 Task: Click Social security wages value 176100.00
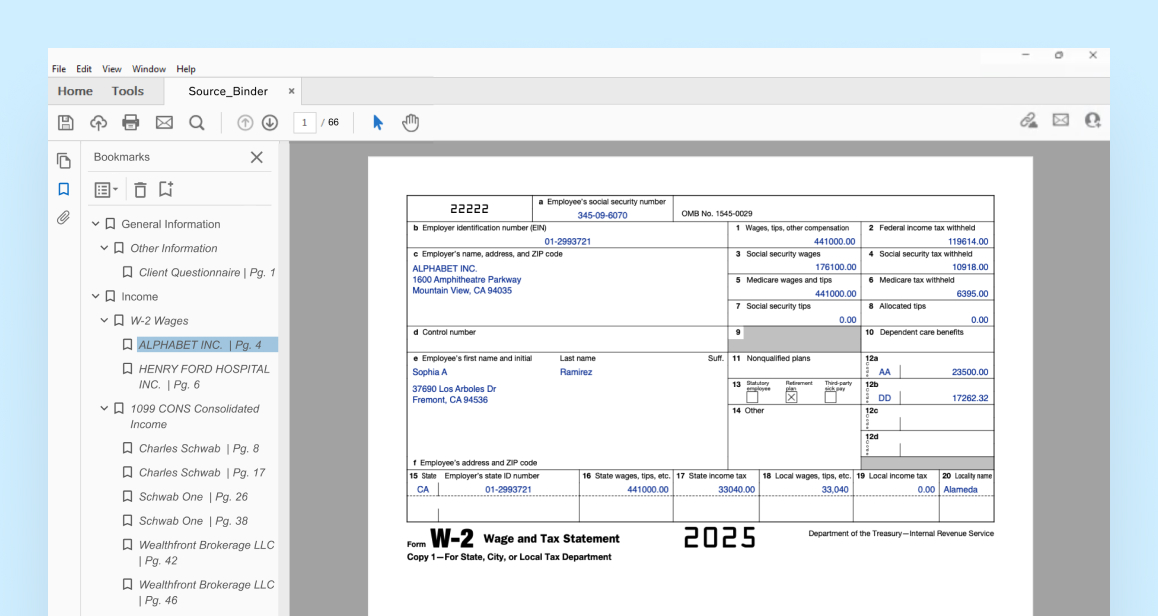click(x=836, y=267)
